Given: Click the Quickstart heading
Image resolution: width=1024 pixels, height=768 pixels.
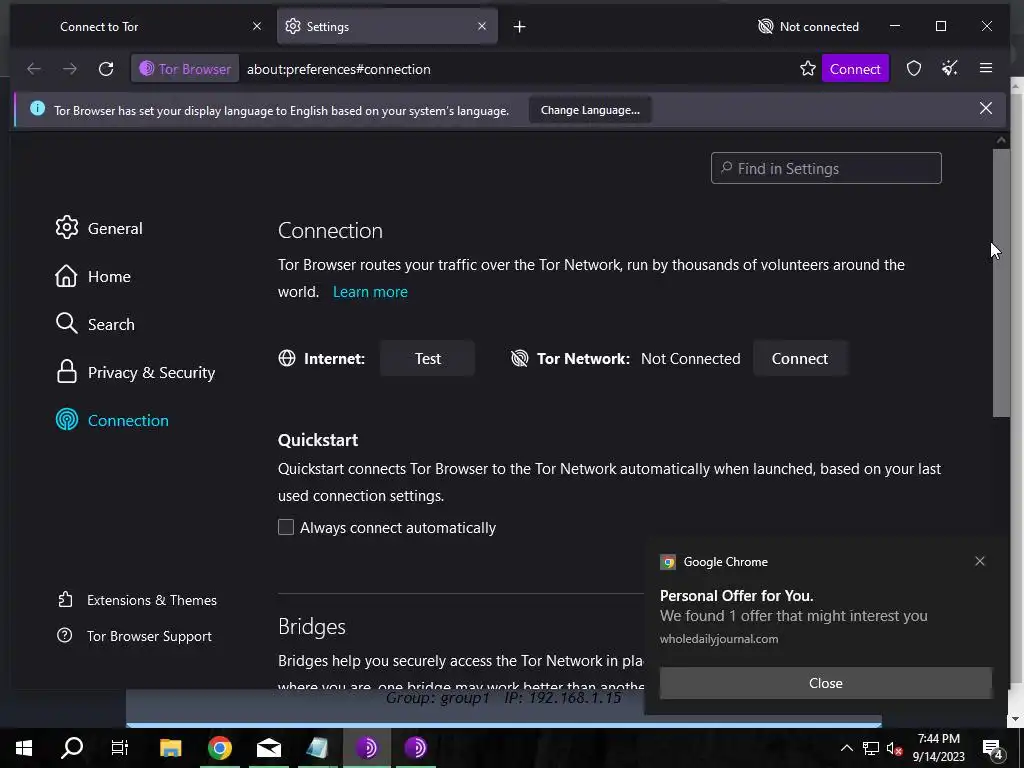Looking at the screenshot, I should pos(318,440).
